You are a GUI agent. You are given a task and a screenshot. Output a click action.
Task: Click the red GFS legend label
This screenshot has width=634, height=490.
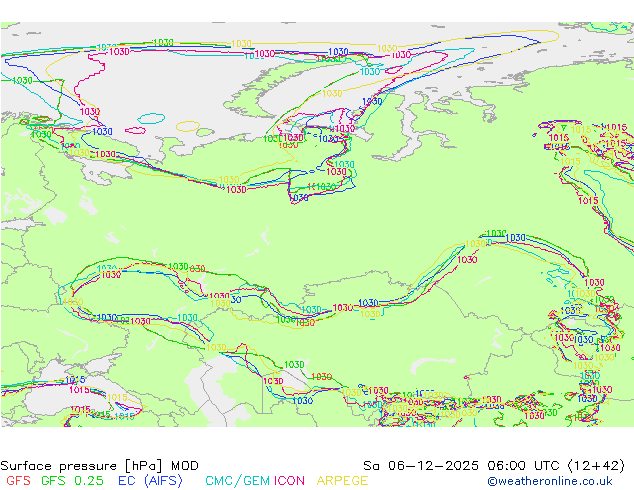[16, 481]
